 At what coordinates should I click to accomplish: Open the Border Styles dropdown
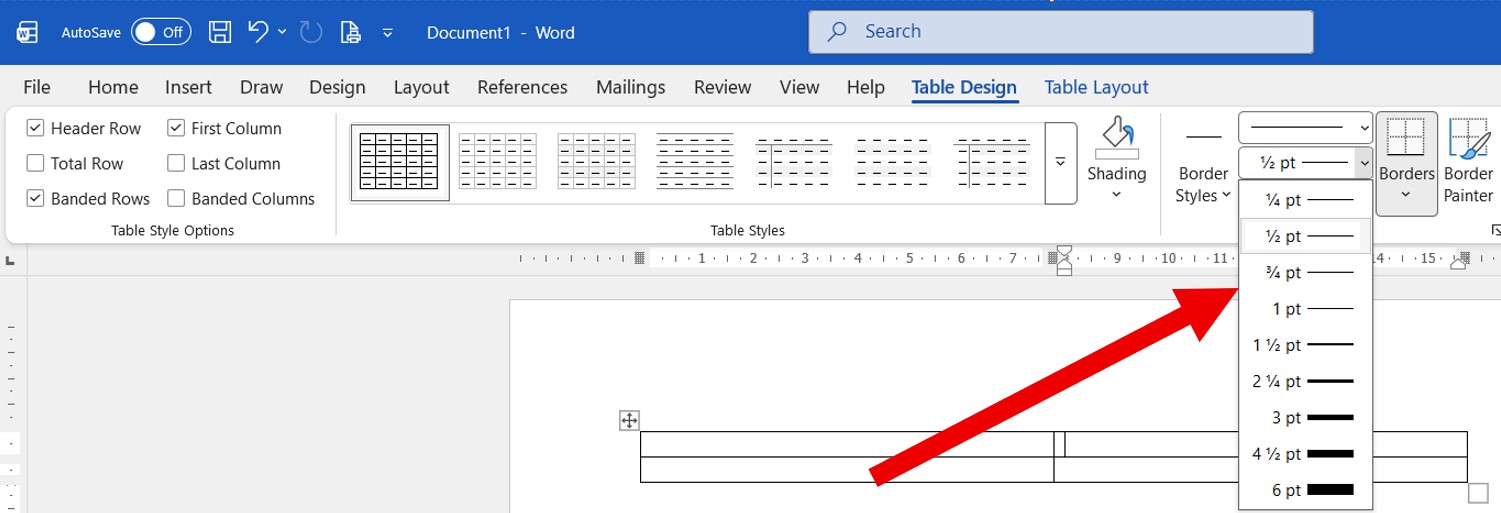pos(1203,186)
